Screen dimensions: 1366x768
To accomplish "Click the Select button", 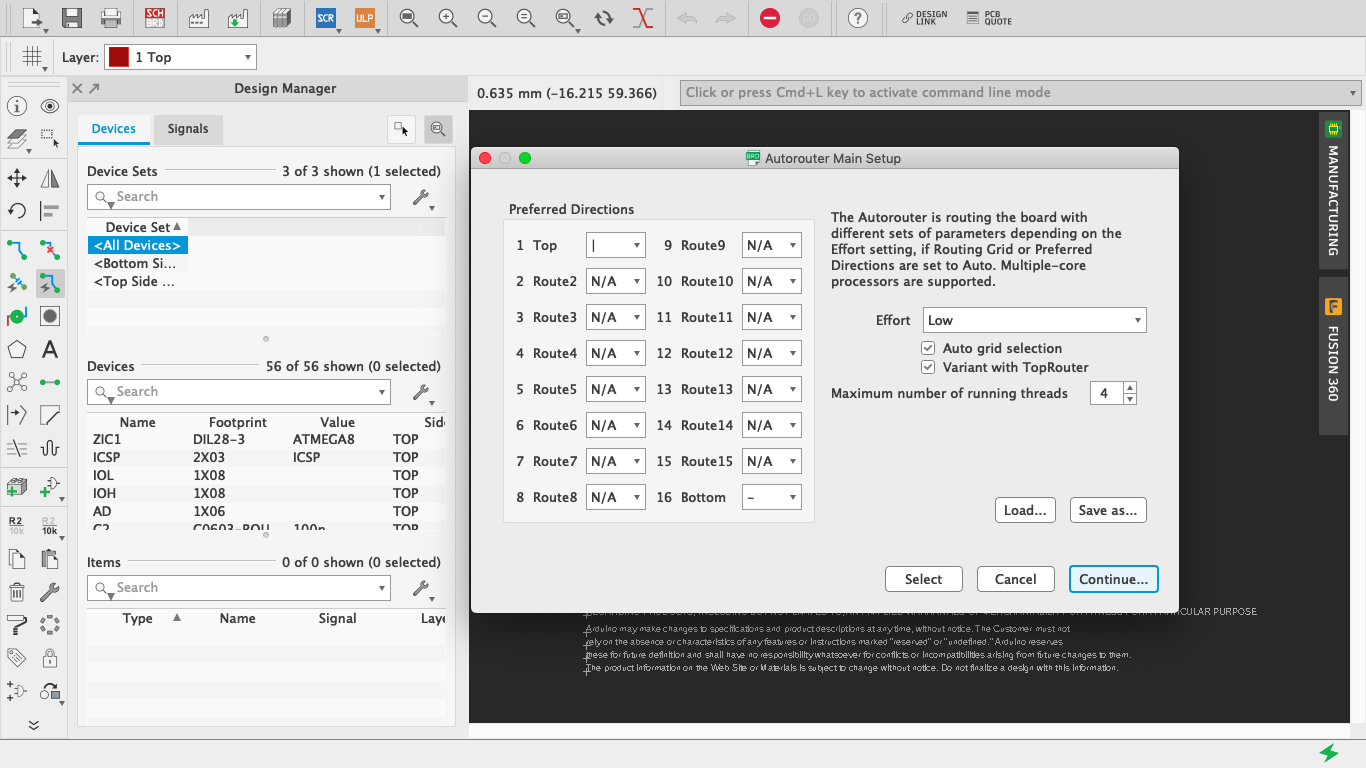I will pyautogui.click(x=924, y=579).
